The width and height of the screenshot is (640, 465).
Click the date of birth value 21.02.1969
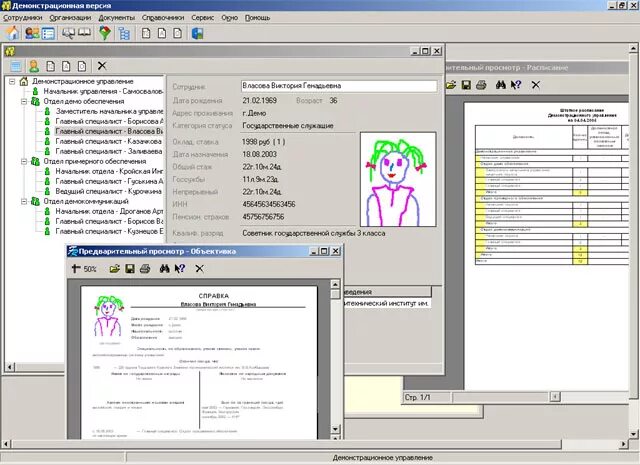pyautogui.click(x=260, y=100)
